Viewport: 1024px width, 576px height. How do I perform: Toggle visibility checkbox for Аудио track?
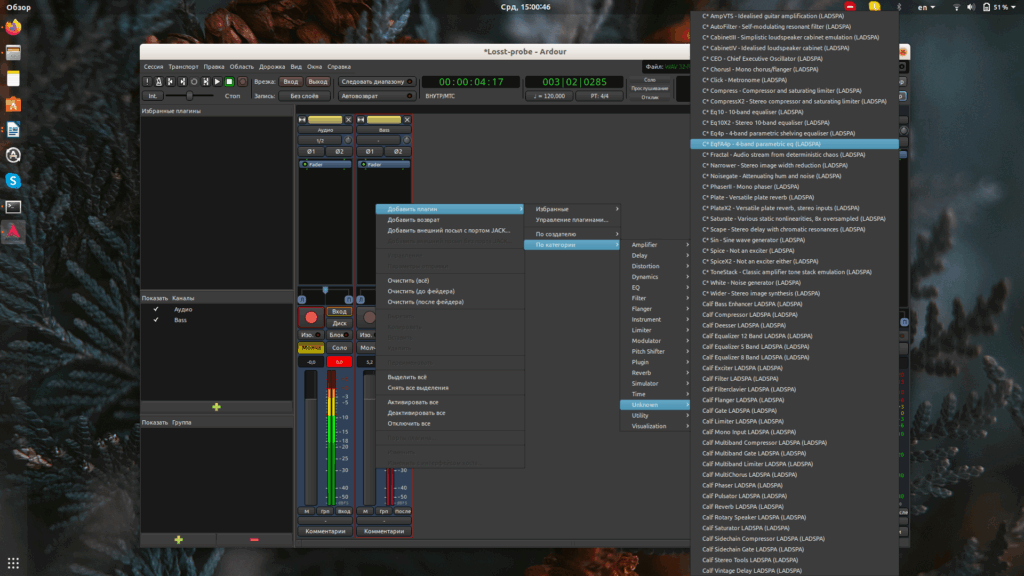pyautogui.click(x=155, y=309)
